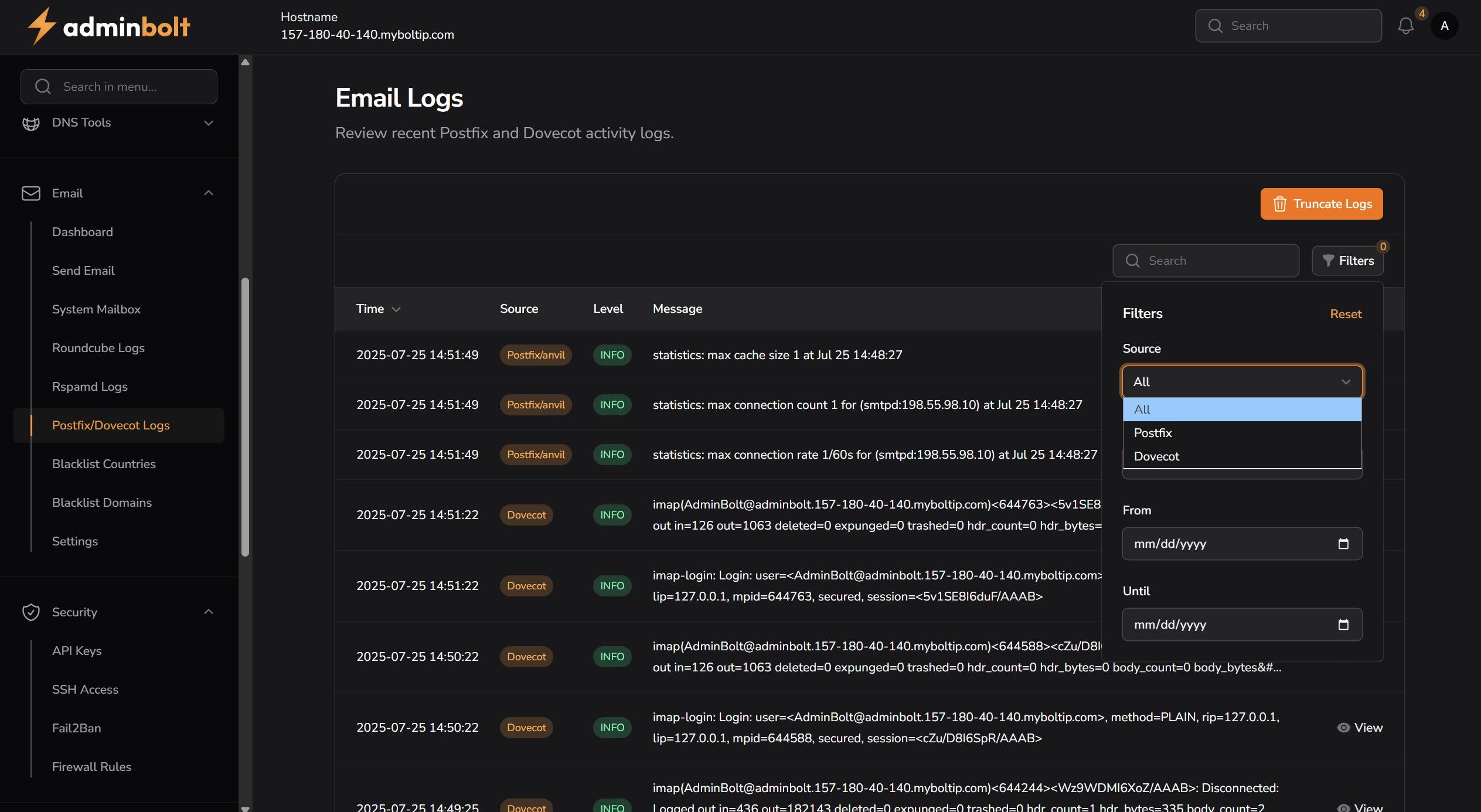Open the user avatar menu
1481x812 pixels.
(x=1444, y=26)
